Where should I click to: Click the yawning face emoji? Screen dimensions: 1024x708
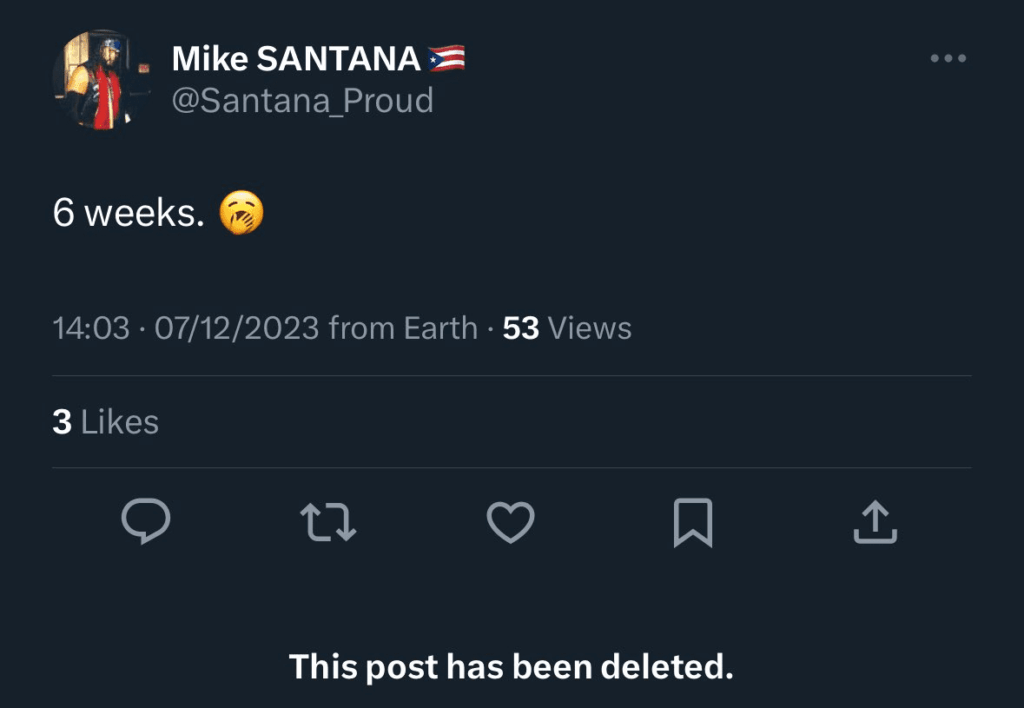click(x=241, y=214)
